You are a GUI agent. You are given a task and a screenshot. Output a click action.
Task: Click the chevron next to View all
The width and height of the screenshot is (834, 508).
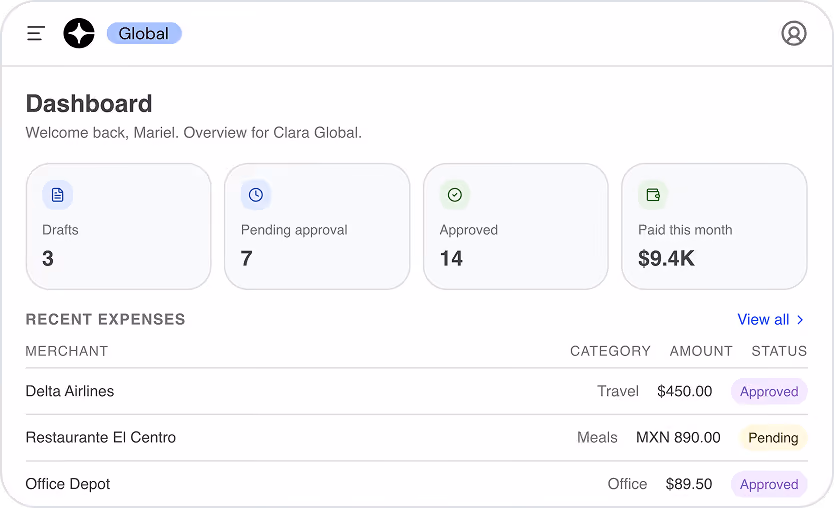click(x=800, y=320)
